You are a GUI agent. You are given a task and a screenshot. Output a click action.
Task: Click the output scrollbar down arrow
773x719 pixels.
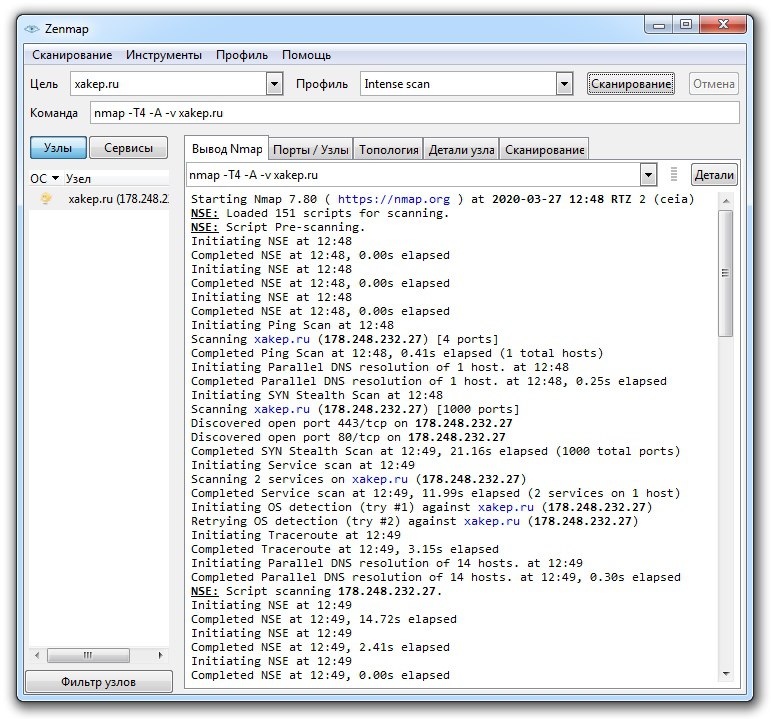[x=726, y=674]
